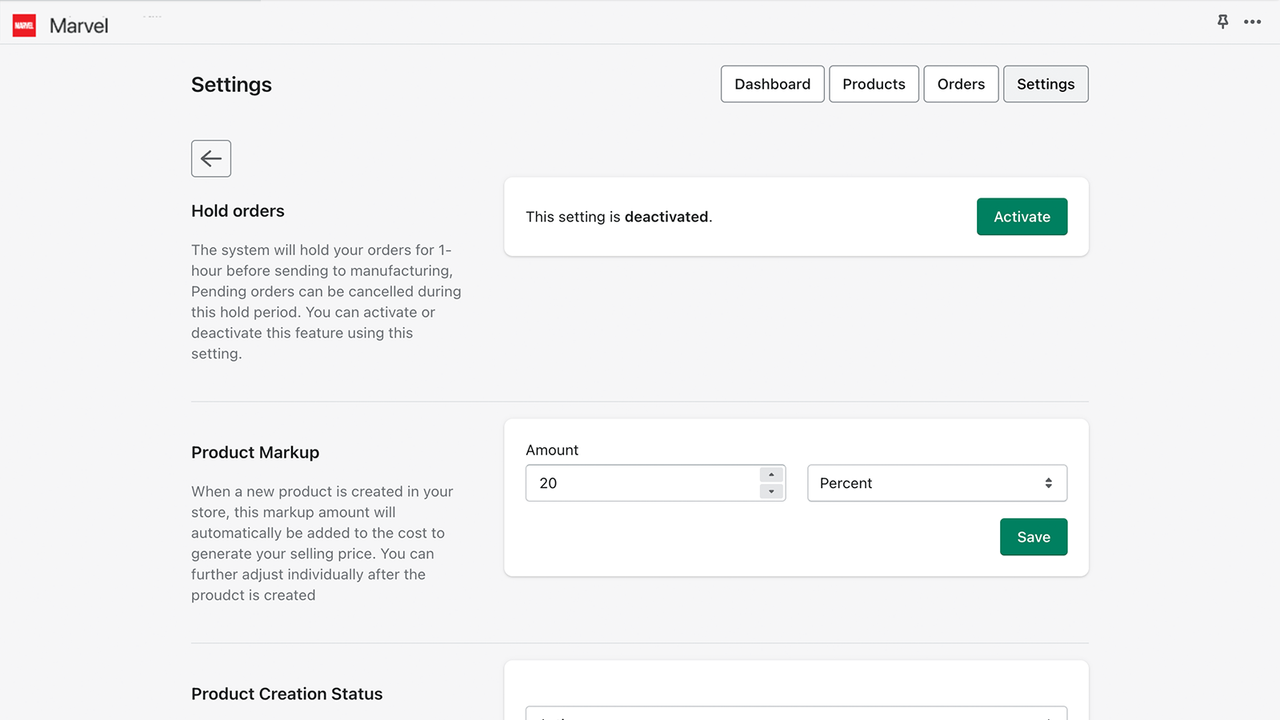Click the Settings page heading

(x=231, y=85)
